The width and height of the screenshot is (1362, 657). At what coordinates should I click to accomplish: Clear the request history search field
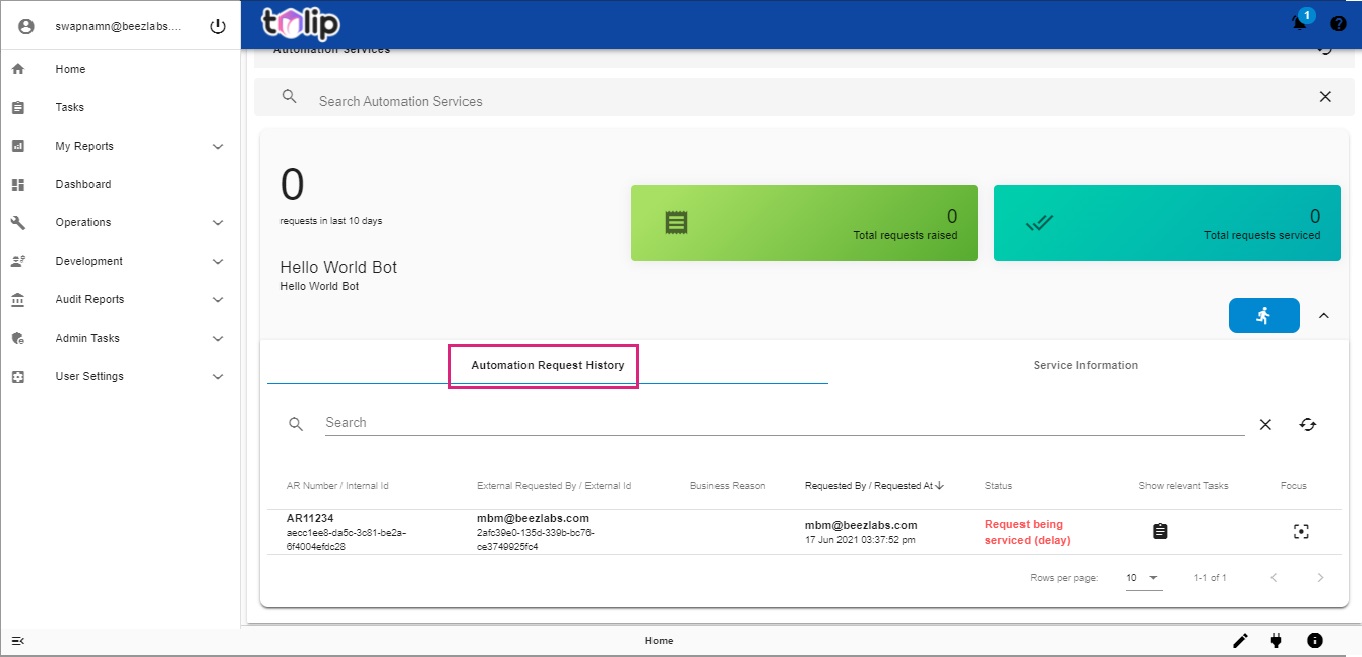click(1265, 424)
